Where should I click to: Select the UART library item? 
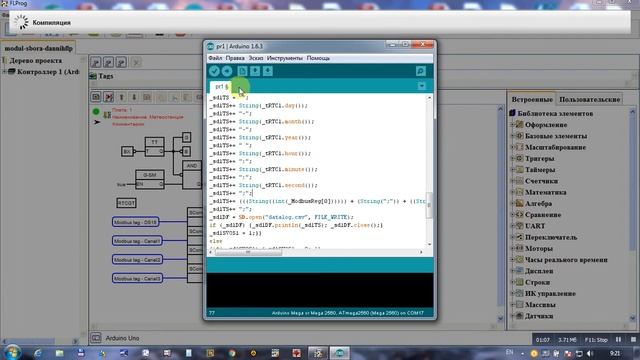(535, 226)
